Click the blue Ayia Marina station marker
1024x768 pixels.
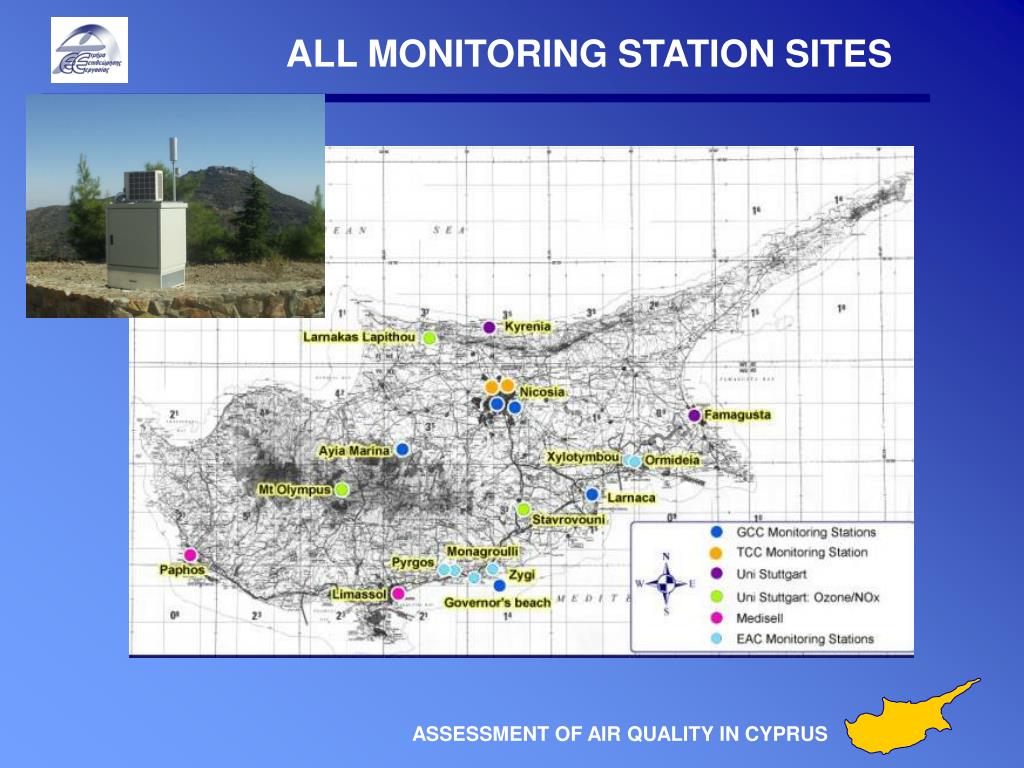pyautogui.click(x=402, y=449)
